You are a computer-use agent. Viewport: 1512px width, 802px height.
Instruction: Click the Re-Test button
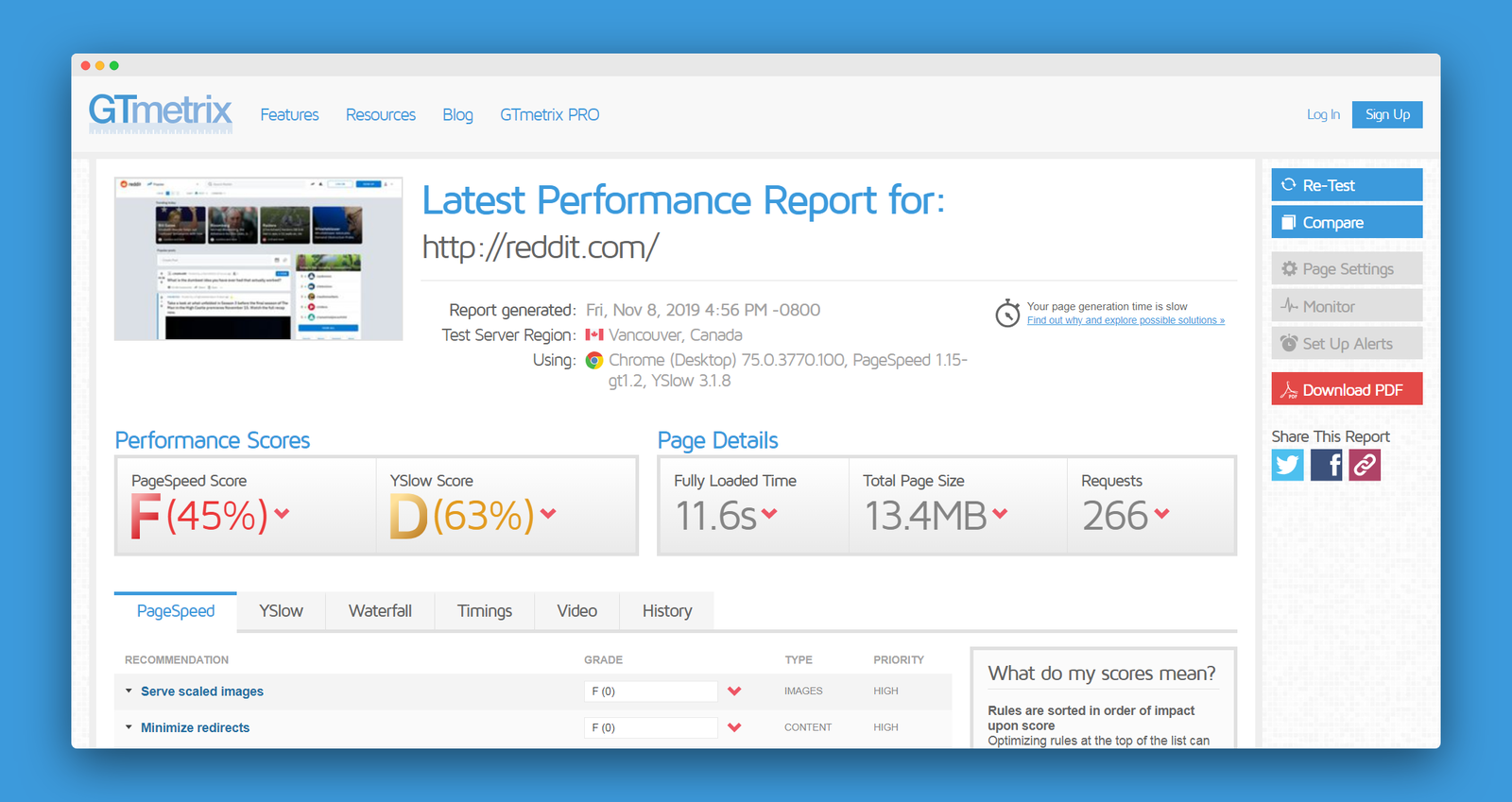click(x=1347, y=185)
